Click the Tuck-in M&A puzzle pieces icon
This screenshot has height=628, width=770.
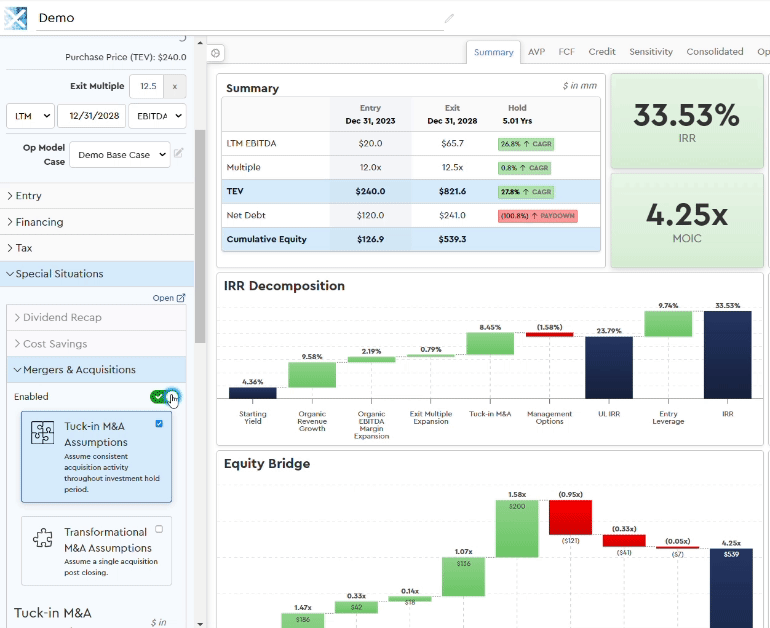(x=42, y=433)
